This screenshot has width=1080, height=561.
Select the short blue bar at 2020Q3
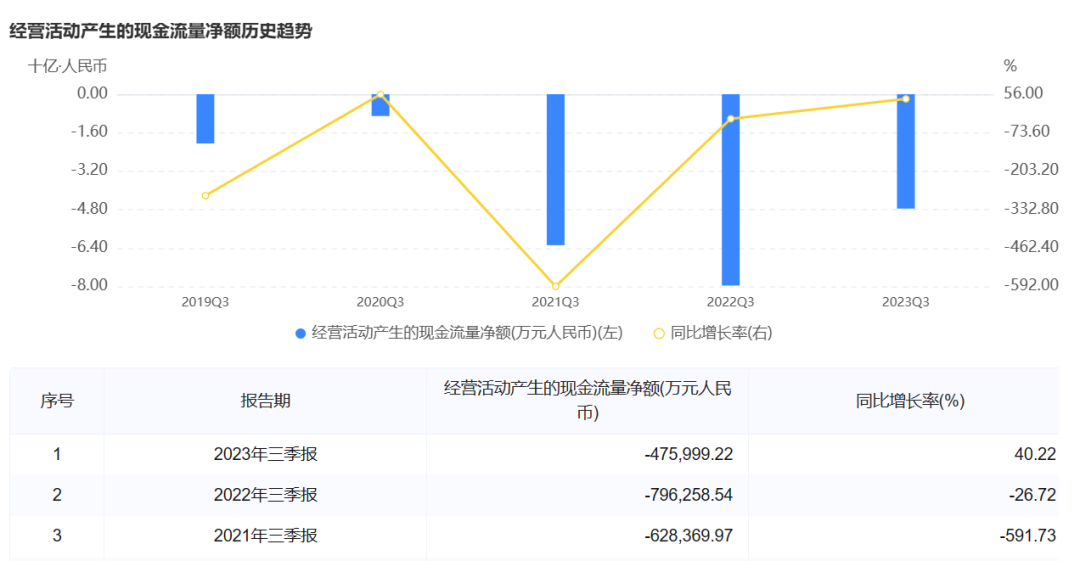click(x=380, y=105)
